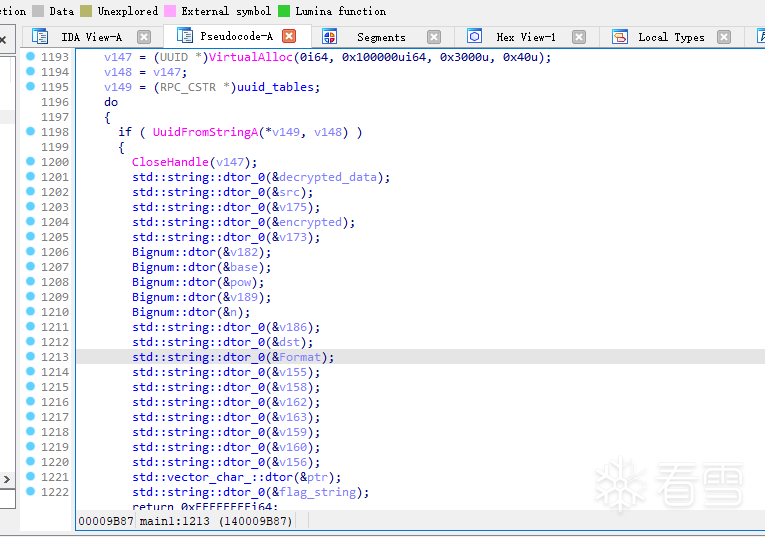This screenshot has width=765, height=537.
Task: Click the encrypted variable on line 1204
Action: [310, 222]
